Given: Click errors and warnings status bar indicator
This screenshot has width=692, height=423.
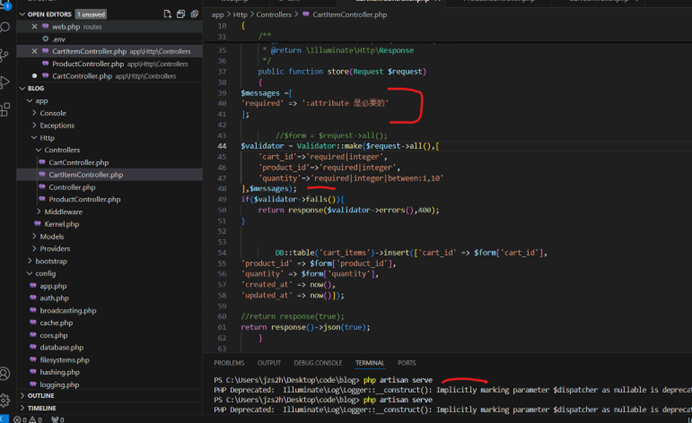Looking at the screenshot, I should (x=28, y=419).
